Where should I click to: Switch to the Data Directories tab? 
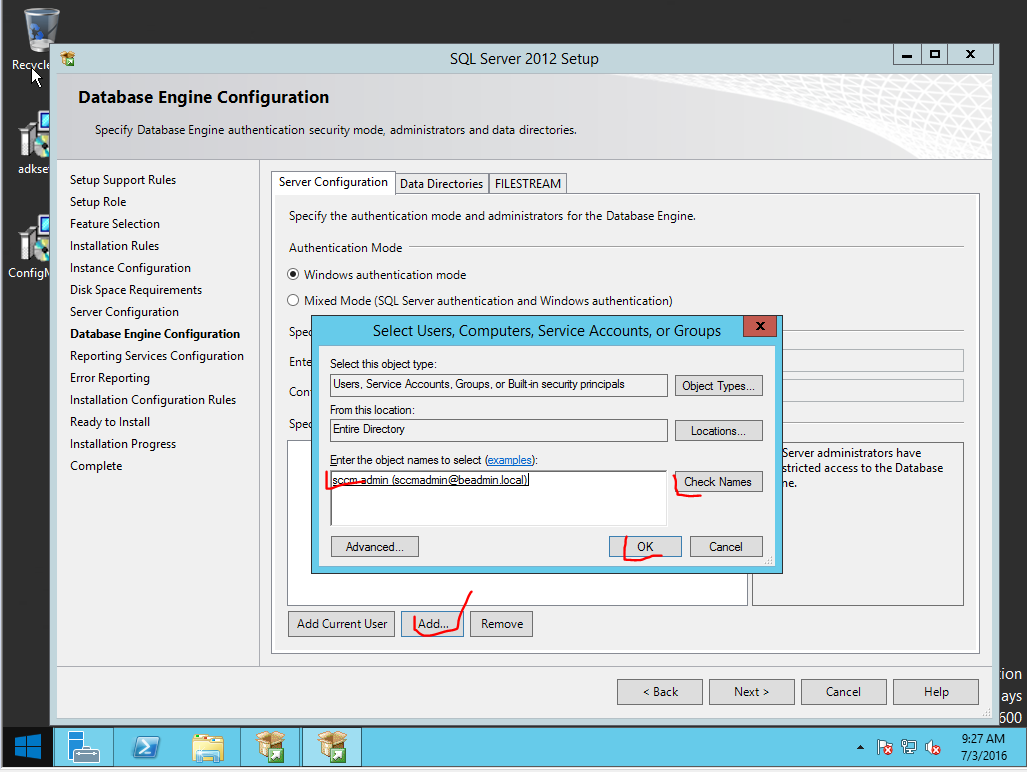point(441,184)
